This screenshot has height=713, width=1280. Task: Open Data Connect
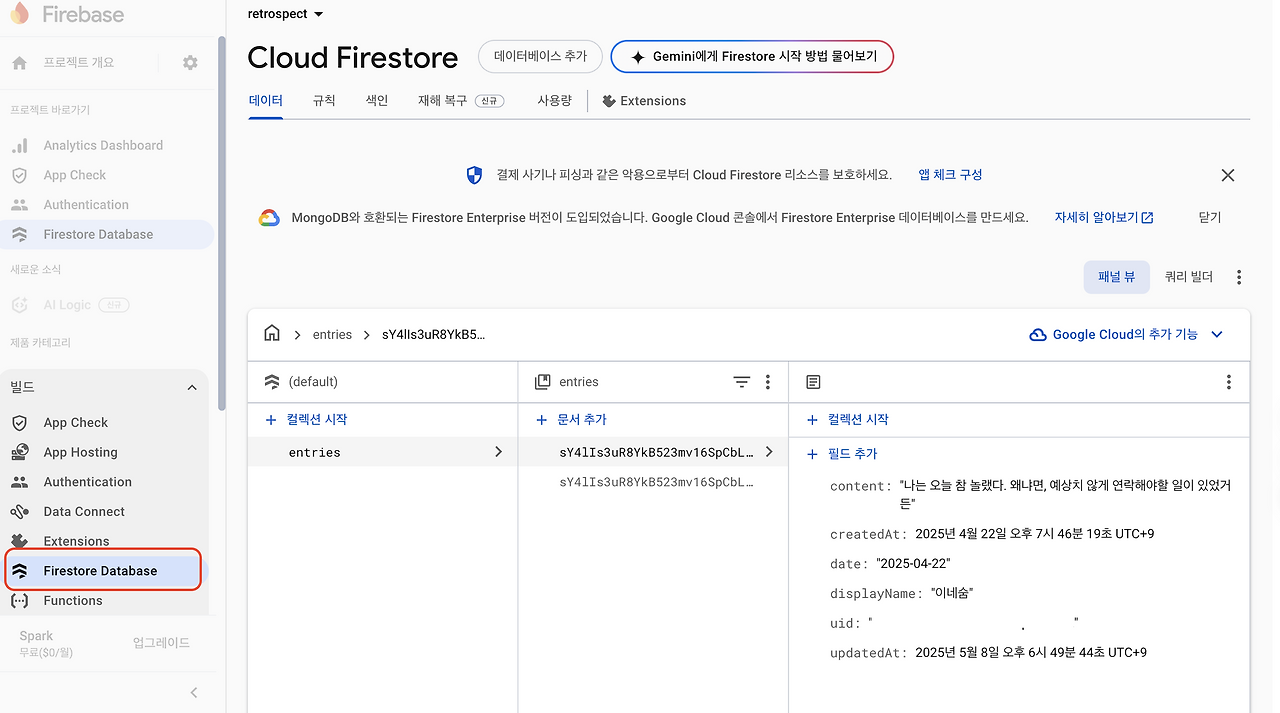(x=84, y=512)
